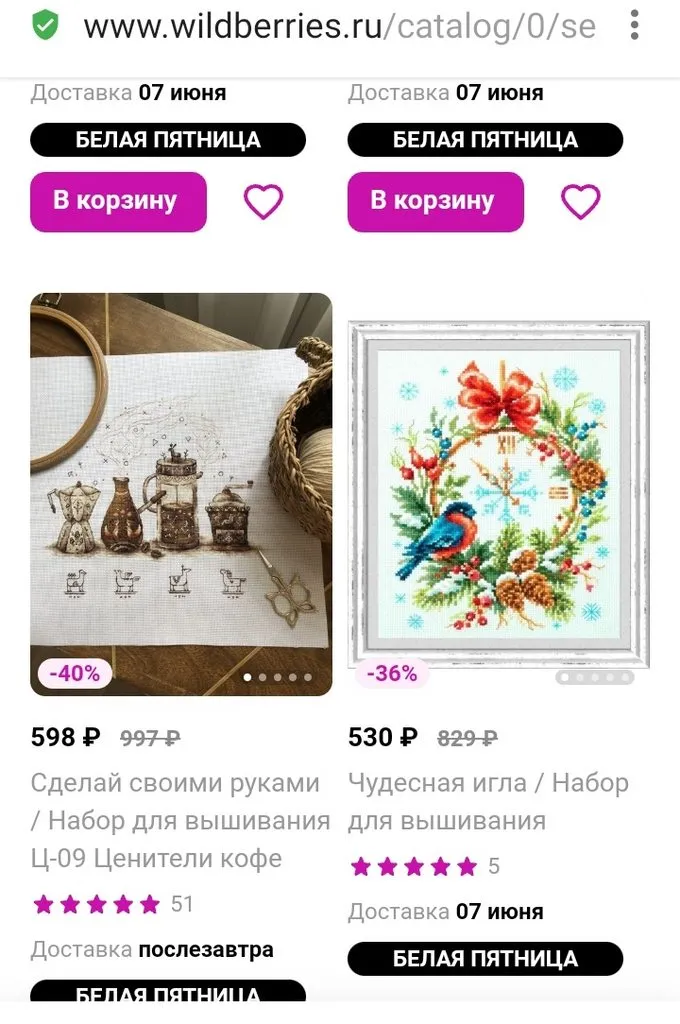This screenshot has width=680, height=1024.
Task: Tap БЕЛАЯ ПЯТНИЦА badge under bullfinch kit
Action: coord(485,959)
